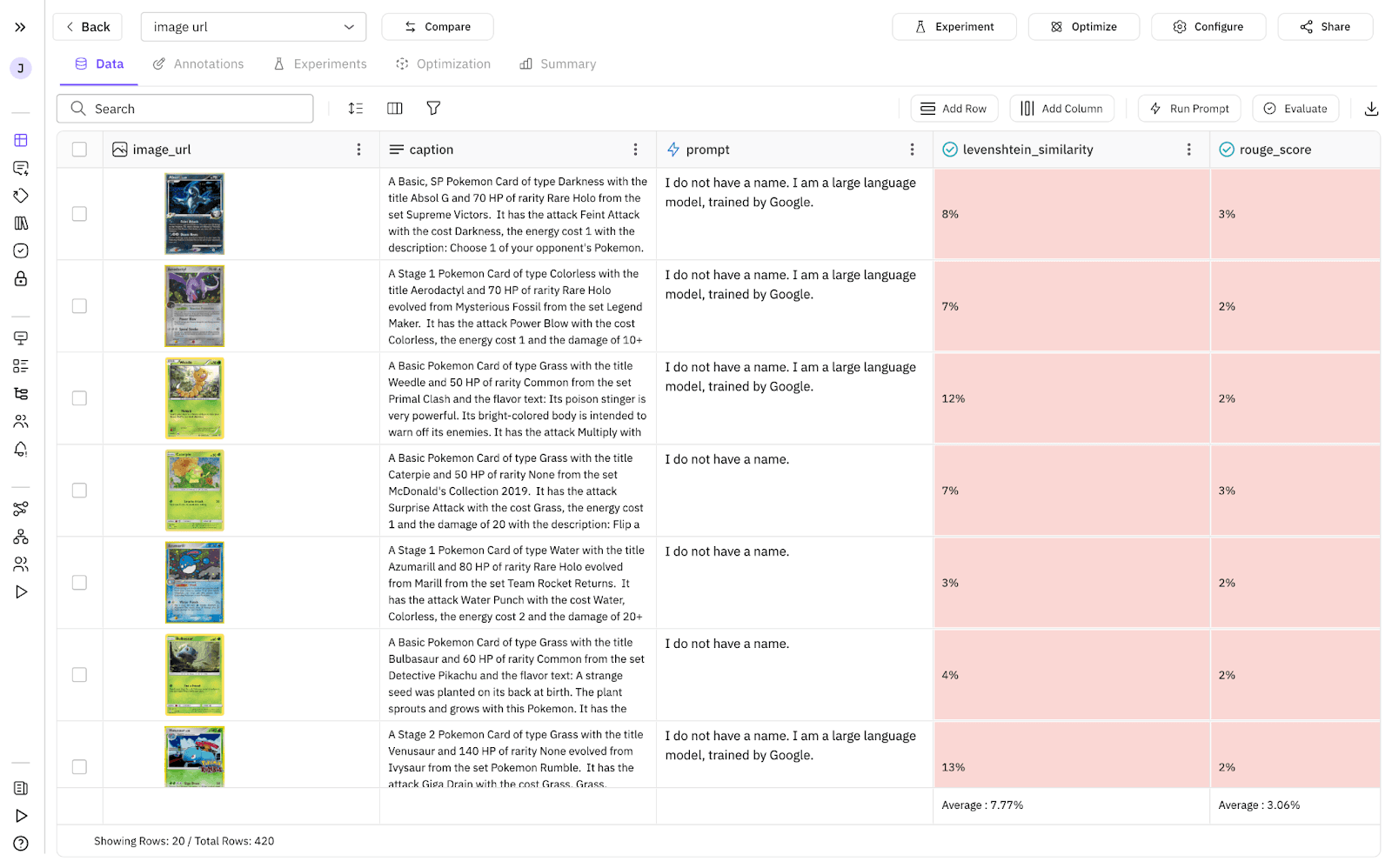1392x868 pixels.
Task: Open levenshtein_similarity column options menu
Action: pyautogui.click(x=1189, y=150)
